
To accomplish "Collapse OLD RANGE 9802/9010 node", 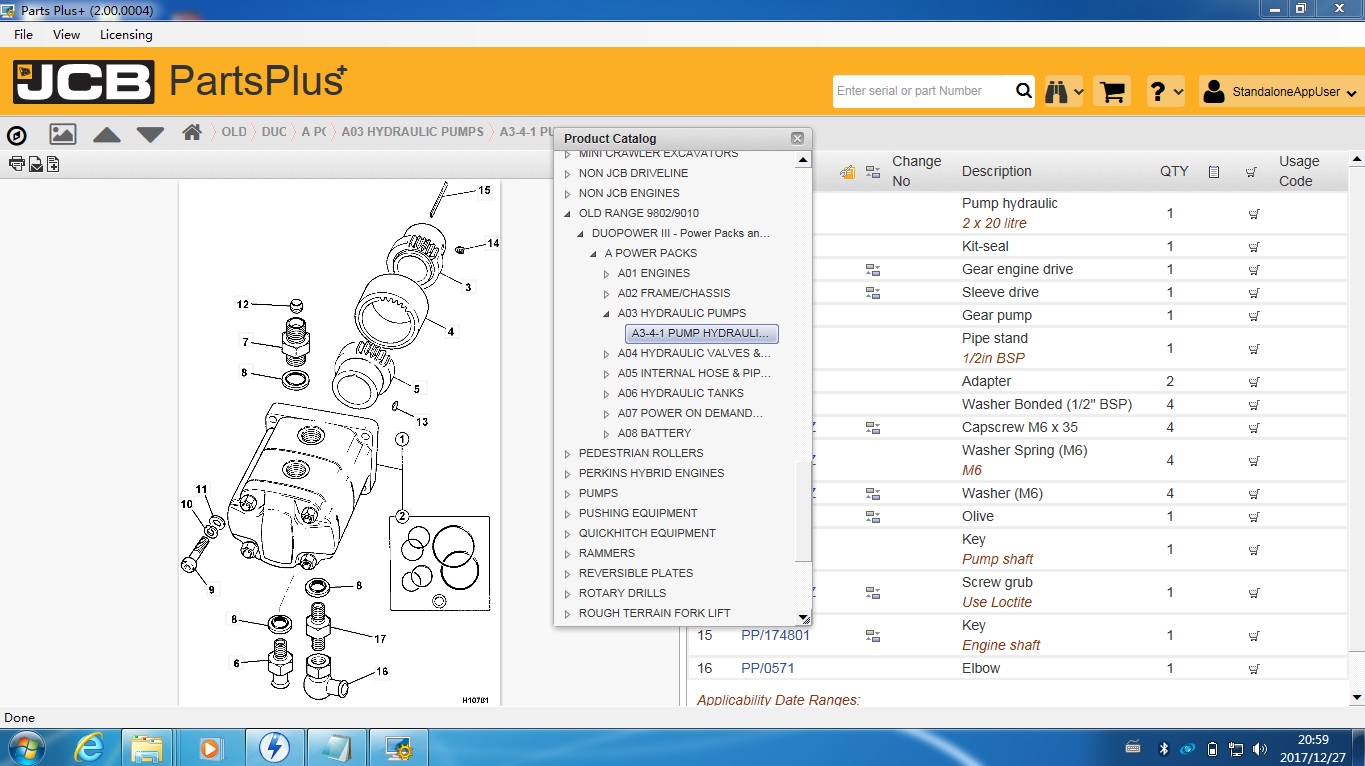I will (x=568, y=214).
